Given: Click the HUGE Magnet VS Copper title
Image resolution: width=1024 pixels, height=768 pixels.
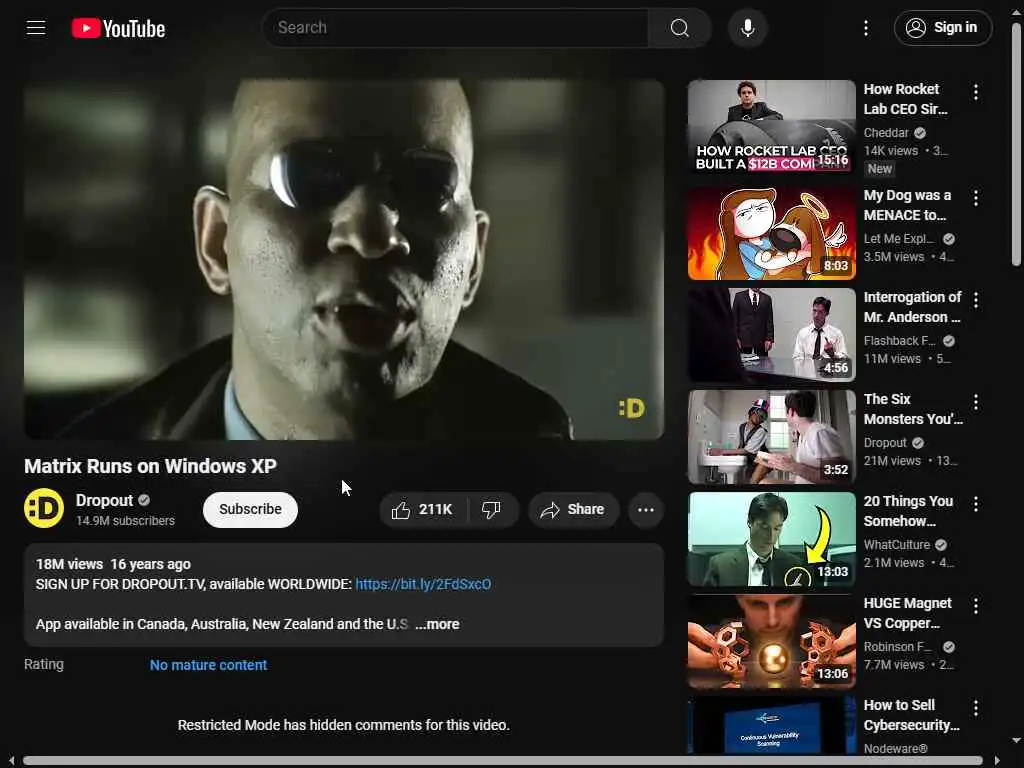Looking at the screenshot, I should [908, 613].
